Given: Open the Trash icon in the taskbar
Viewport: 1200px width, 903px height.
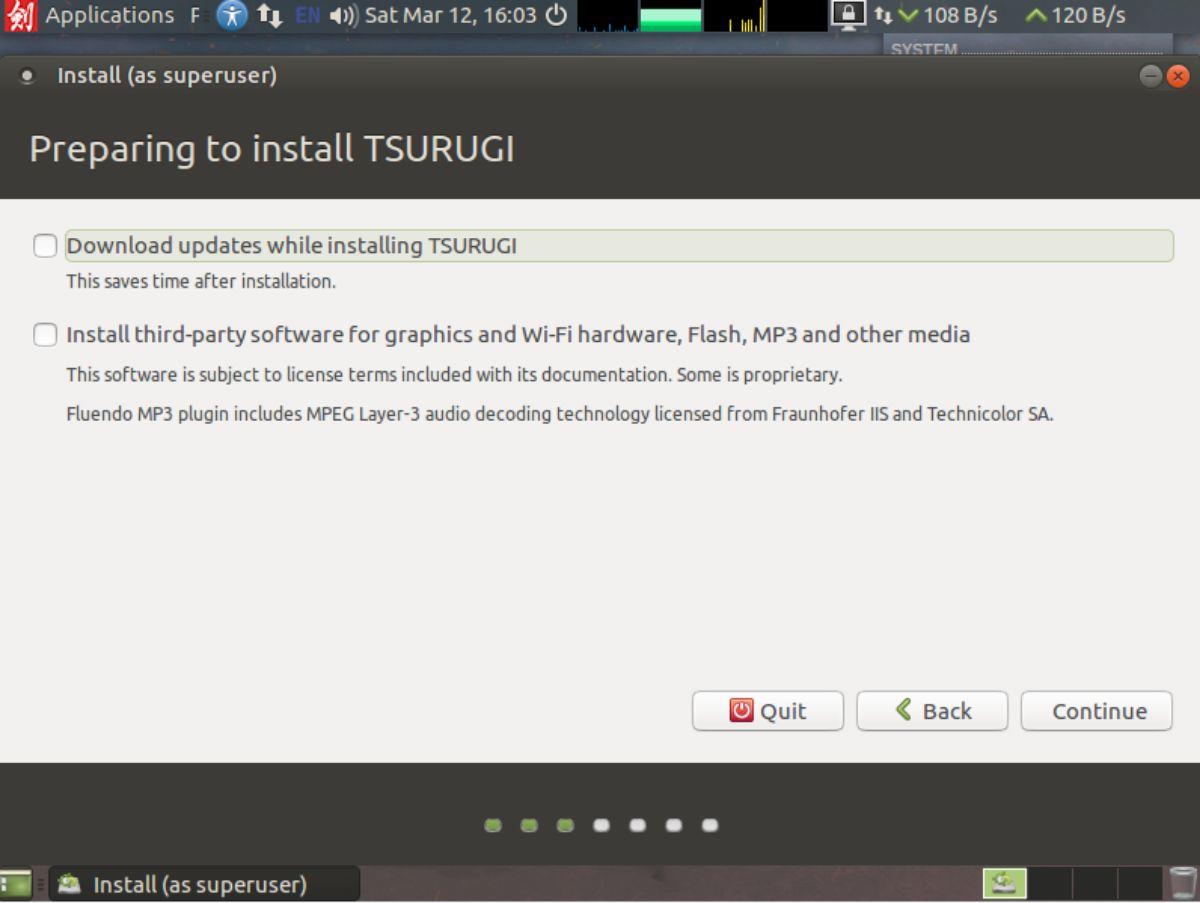Looking at the screenshot, I should coord(1181,883).
